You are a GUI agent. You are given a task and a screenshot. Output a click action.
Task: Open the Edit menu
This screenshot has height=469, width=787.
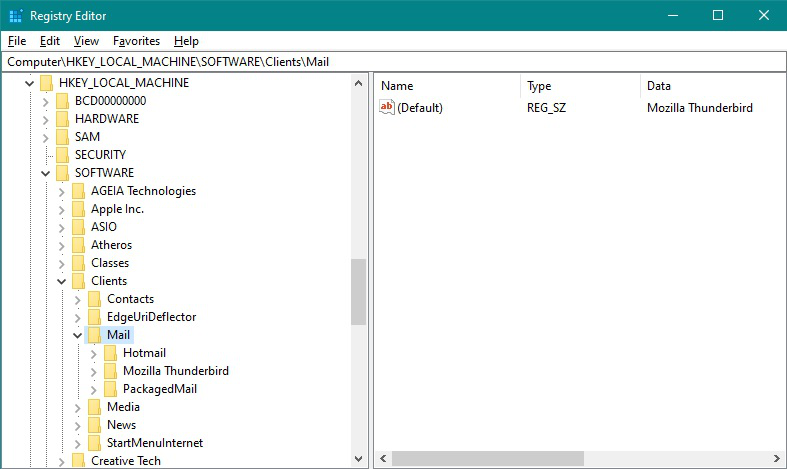(x=50, y=41)
